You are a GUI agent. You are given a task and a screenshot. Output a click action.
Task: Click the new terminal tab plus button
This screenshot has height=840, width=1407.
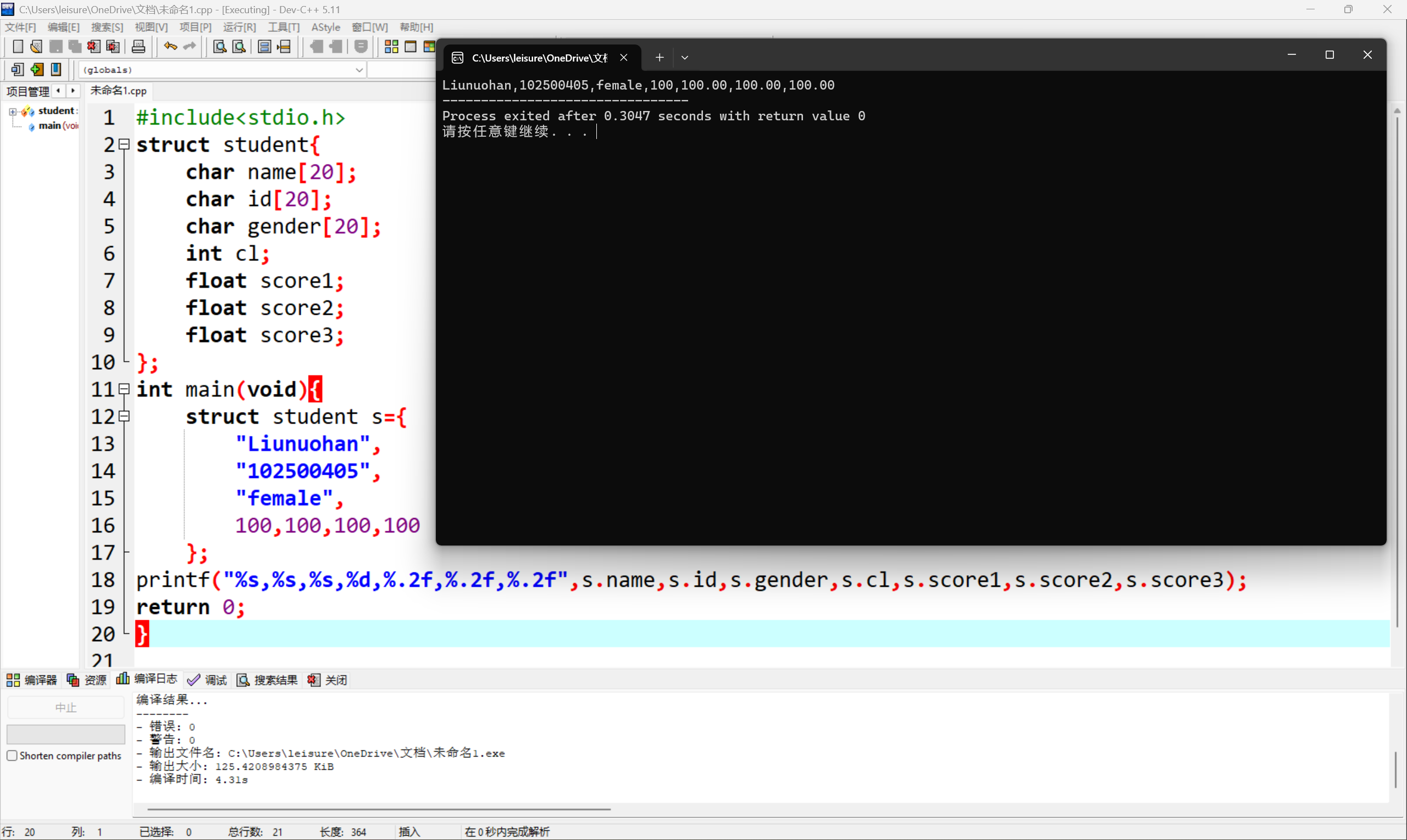pyautogui.click(x=658, y=57)
